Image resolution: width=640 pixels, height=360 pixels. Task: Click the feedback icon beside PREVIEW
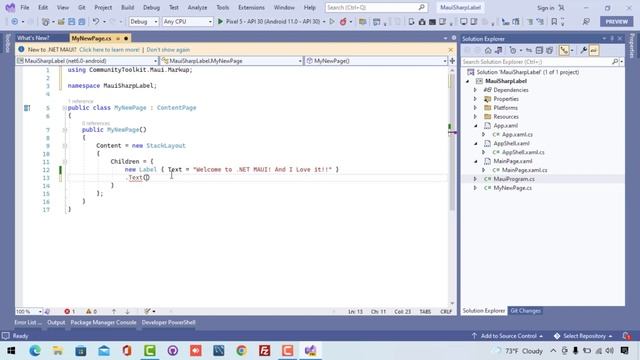[x=586, y=22]
